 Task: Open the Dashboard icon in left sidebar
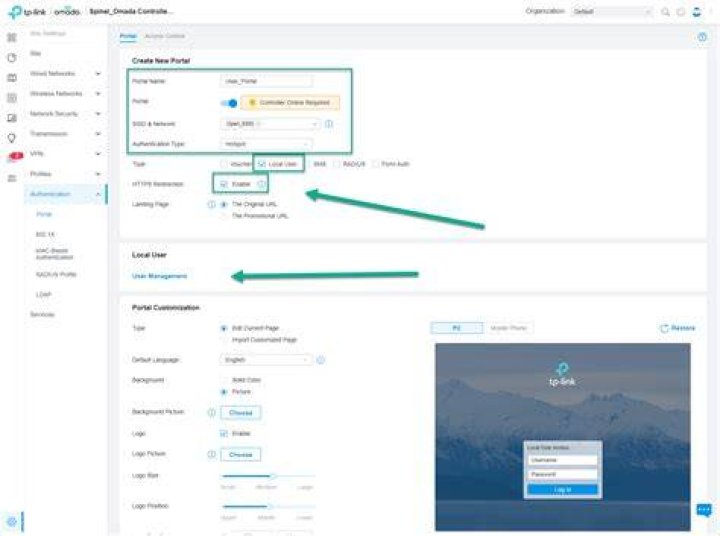12,37
